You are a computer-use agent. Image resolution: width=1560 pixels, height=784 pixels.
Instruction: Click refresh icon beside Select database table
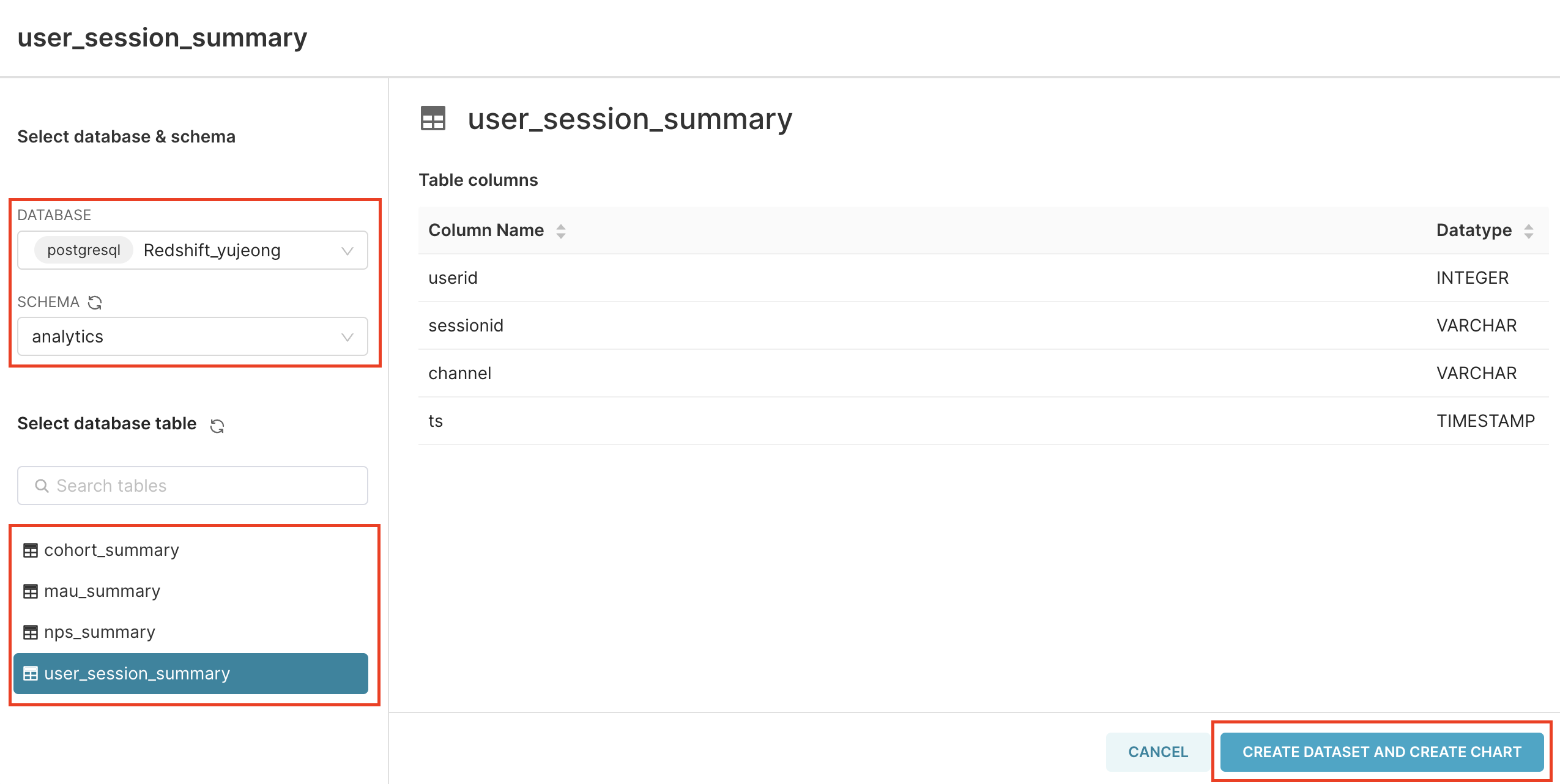tap(217, 426)
